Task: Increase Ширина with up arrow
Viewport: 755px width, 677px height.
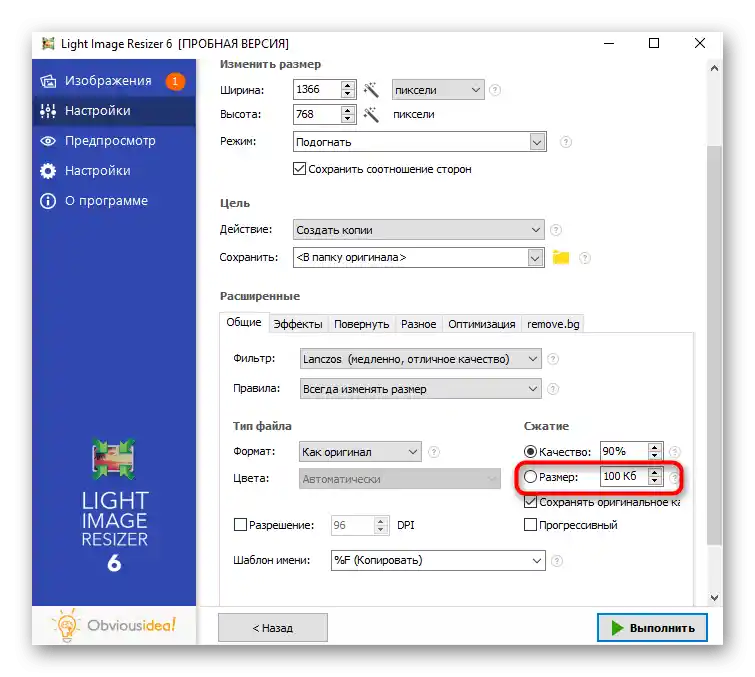Action: [x=348, y=85]
